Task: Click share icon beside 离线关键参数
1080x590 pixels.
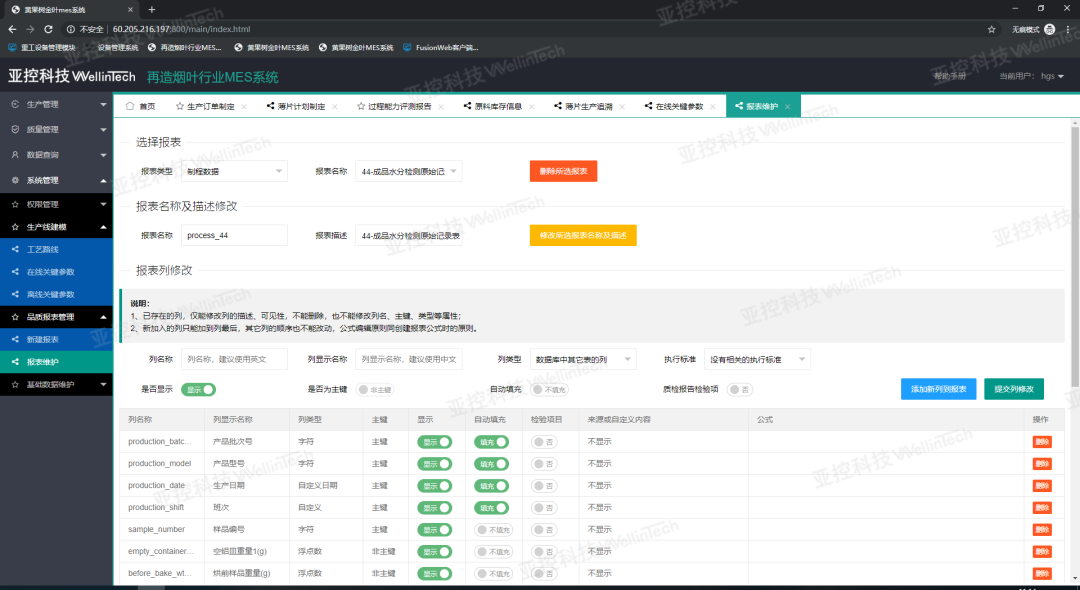Action: click(x=15, y=294)
